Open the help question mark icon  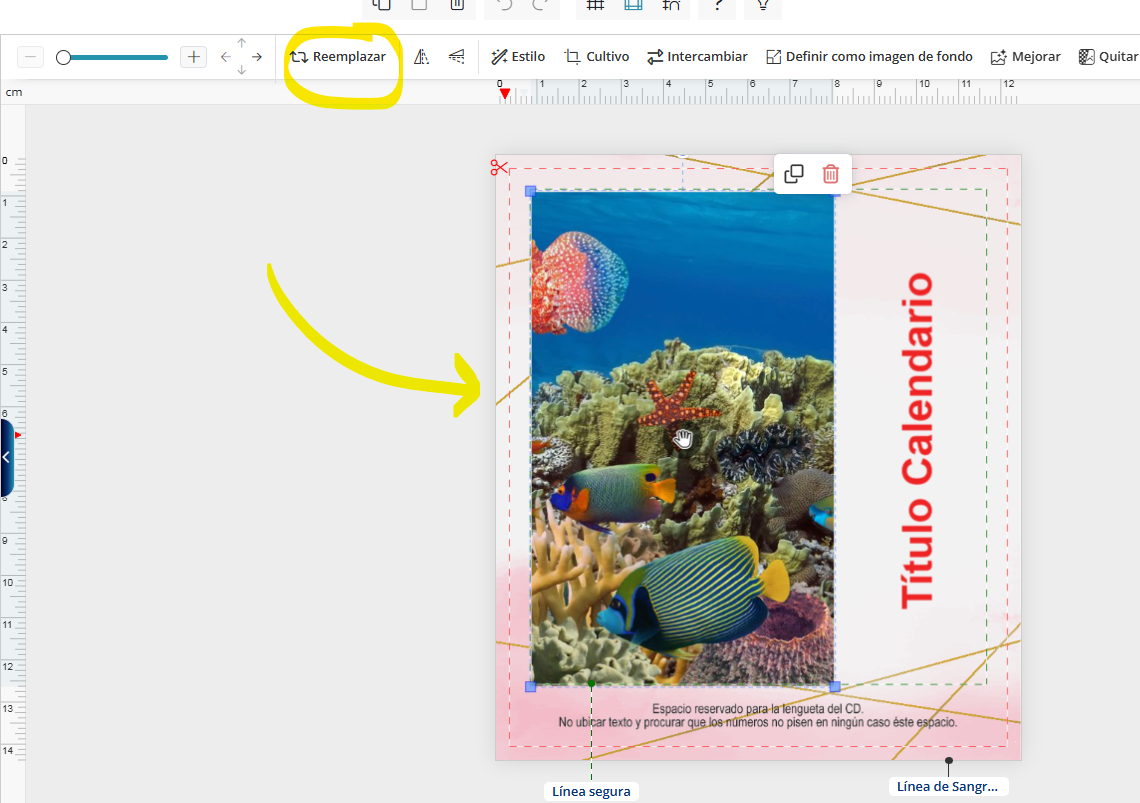click(718, 5)
